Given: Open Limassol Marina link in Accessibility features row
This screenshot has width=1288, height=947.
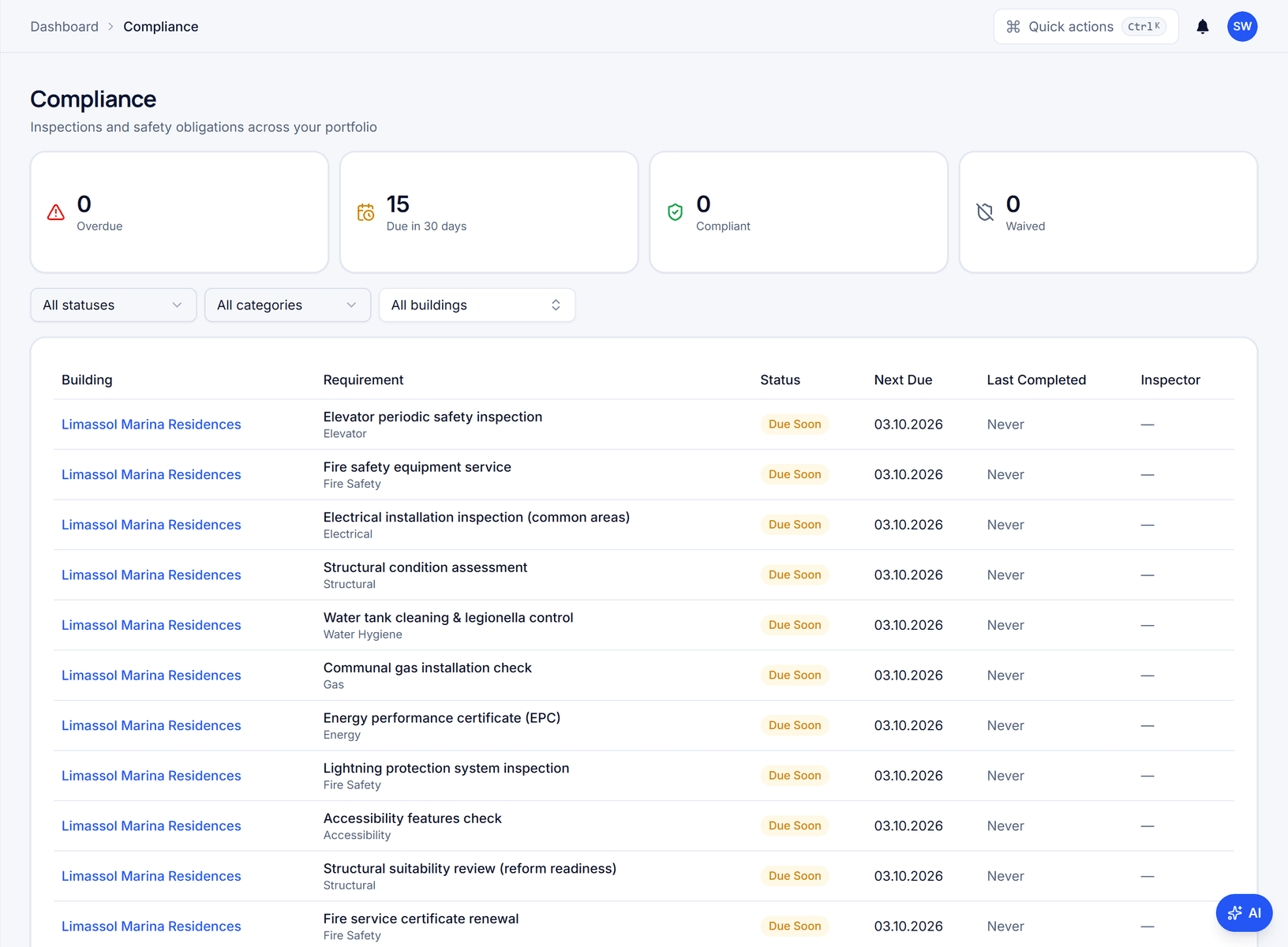Looking at the screenshot, I should point(152,826).
